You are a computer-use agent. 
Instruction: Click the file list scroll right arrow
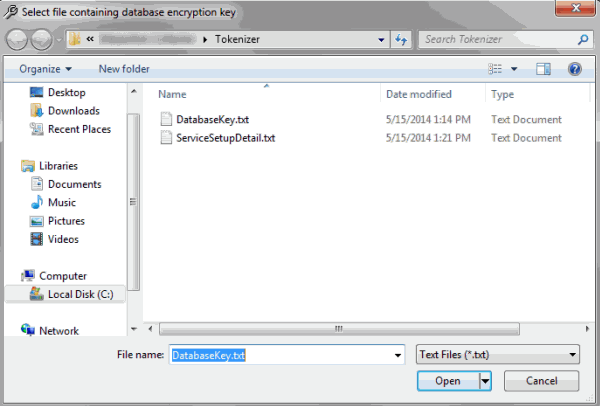click(x=587, y=329)
